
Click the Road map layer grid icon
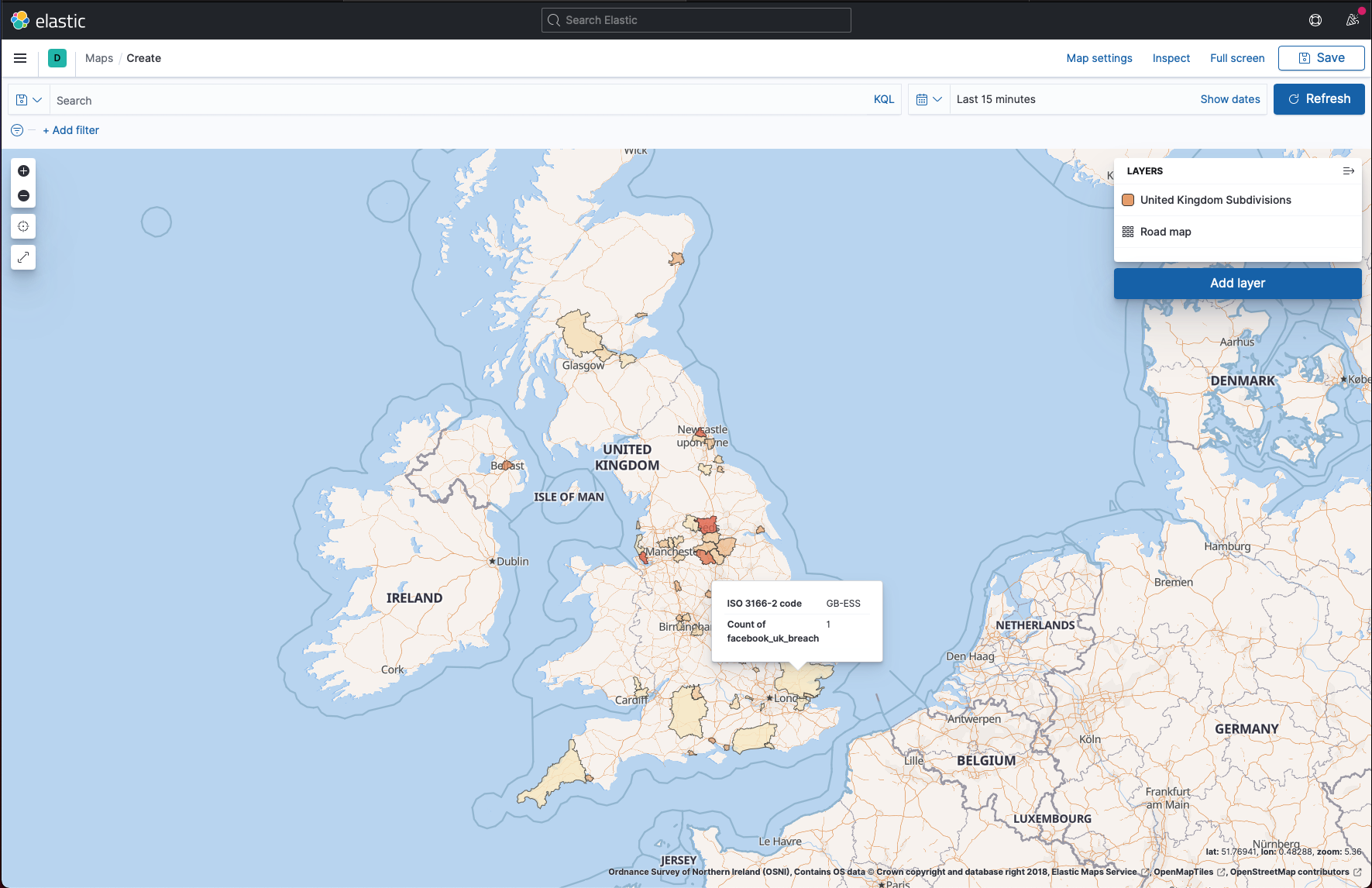coord(1128,232)
